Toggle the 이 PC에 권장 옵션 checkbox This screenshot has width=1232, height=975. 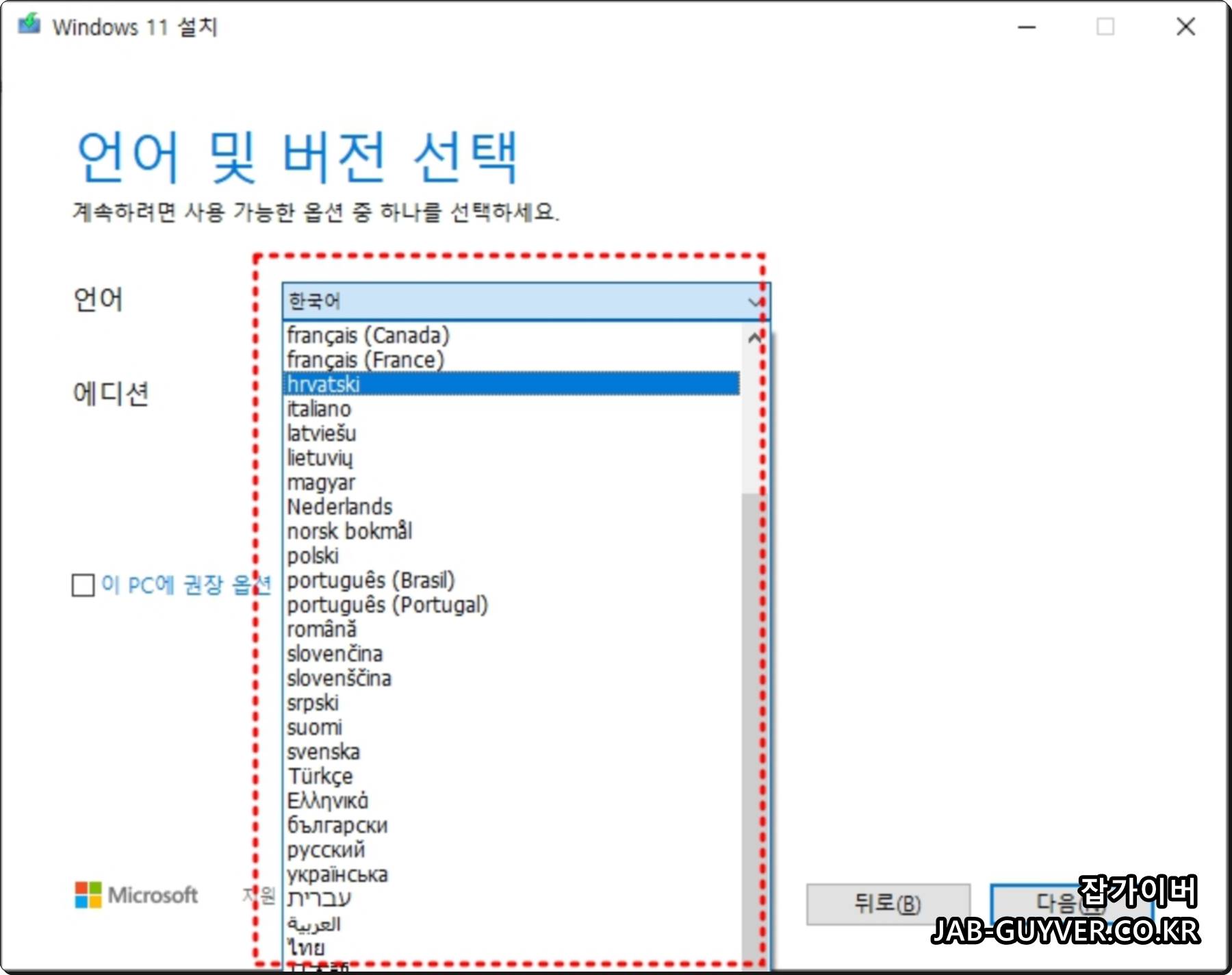[x=84, y=585]
